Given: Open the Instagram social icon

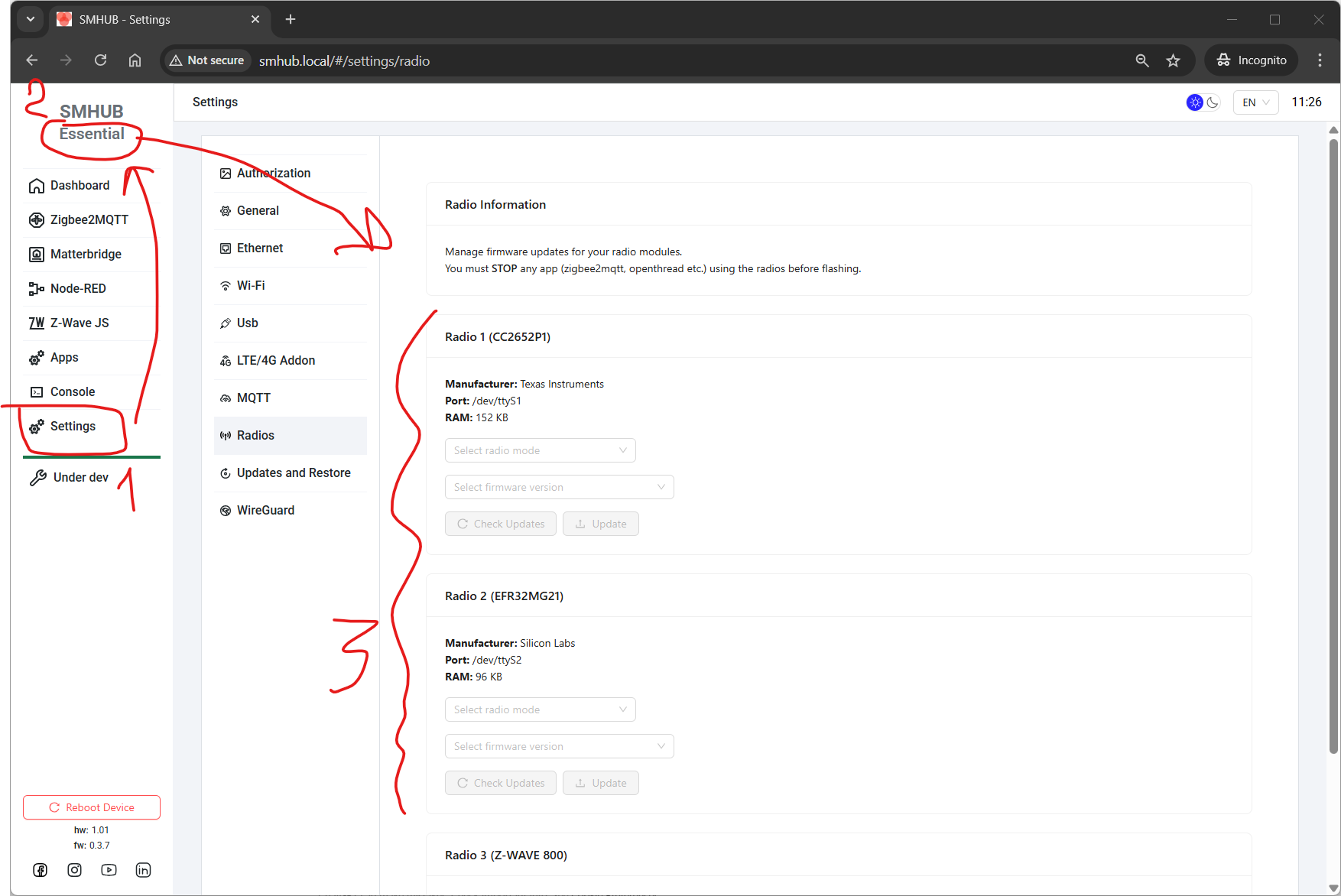Looking at the screenshot, I should coord(75,870).
